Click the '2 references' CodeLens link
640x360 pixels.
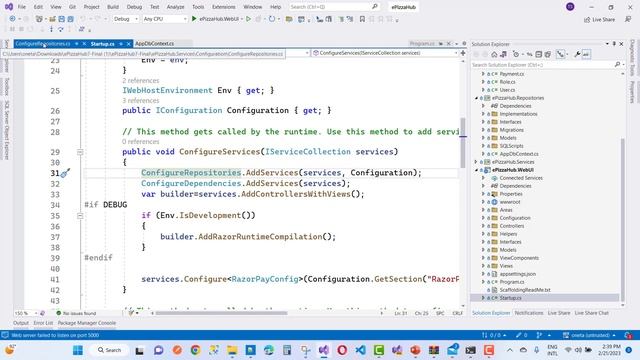click(x=141, y=80)
